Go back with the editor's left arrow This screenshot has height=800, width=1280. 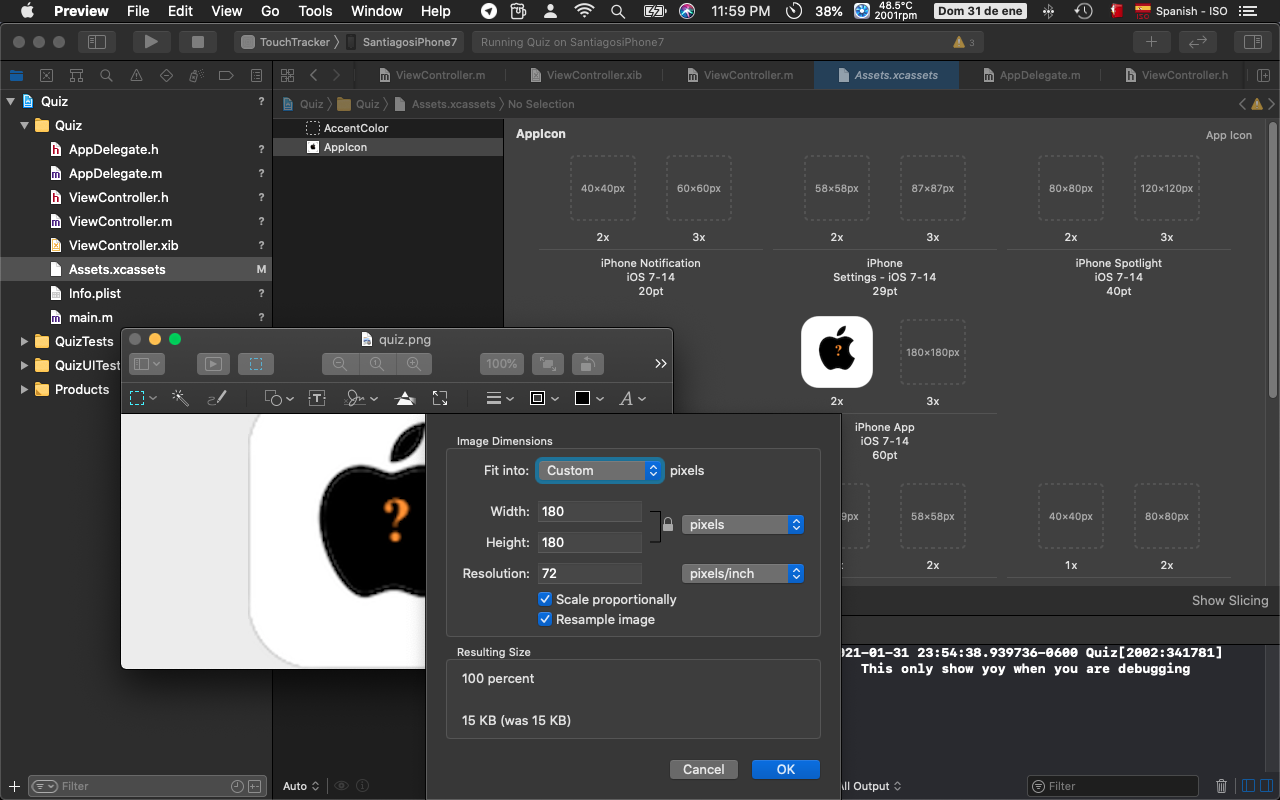click(313, 75)
